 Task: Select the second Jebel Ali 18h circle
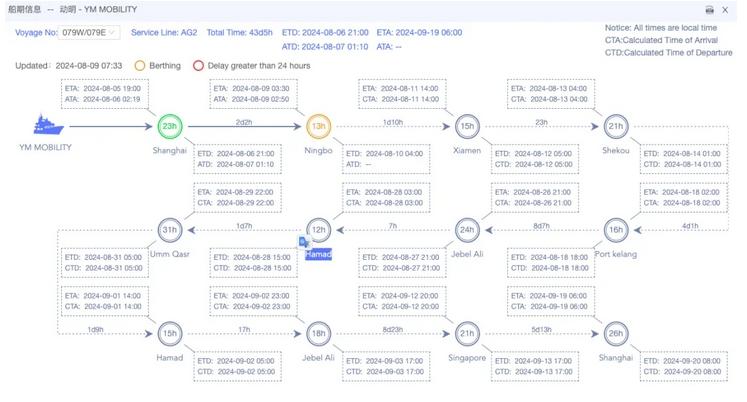[x=318, y=333]
